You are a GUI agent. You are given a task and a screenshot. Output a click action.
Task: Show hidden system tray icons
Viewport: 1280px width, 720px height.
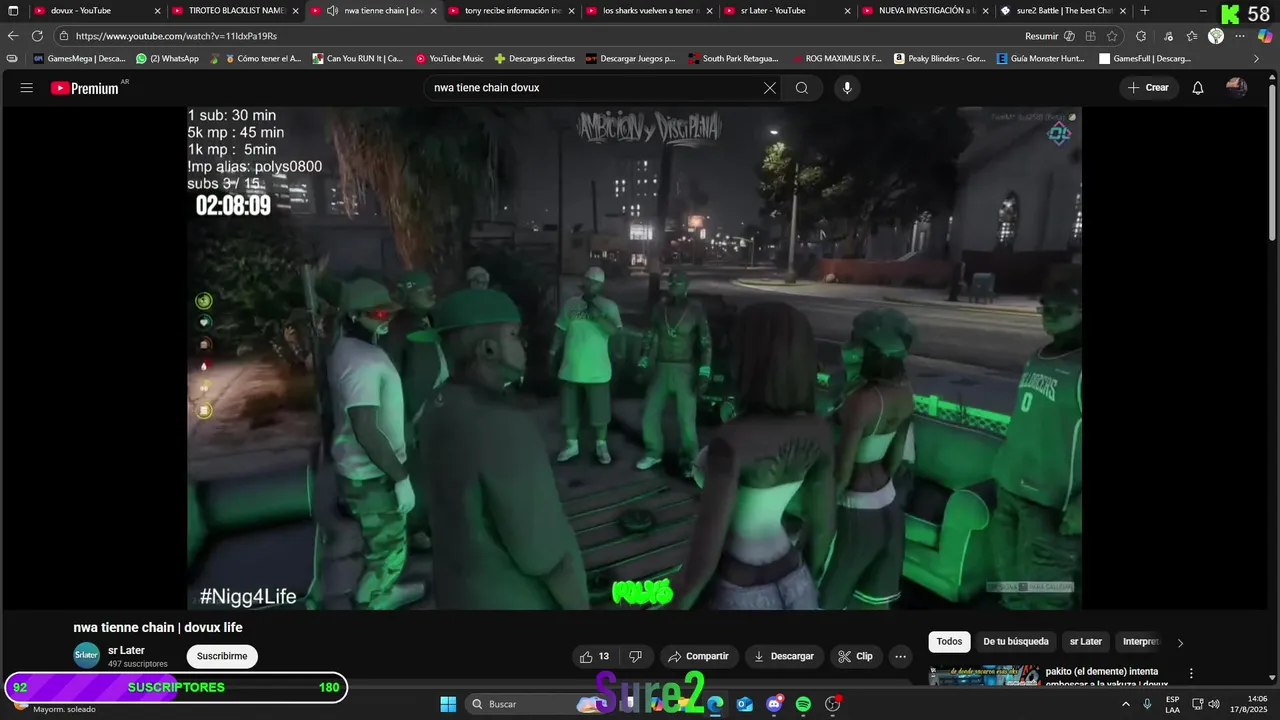pyautogui.click(x=1126, y=704)
